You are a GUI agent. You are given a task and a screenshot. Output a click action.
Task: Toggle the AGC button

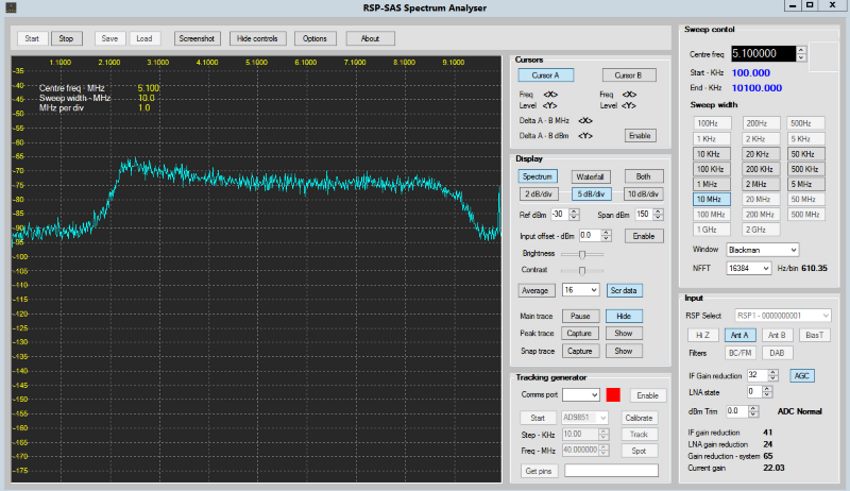[x=802, y=376]
